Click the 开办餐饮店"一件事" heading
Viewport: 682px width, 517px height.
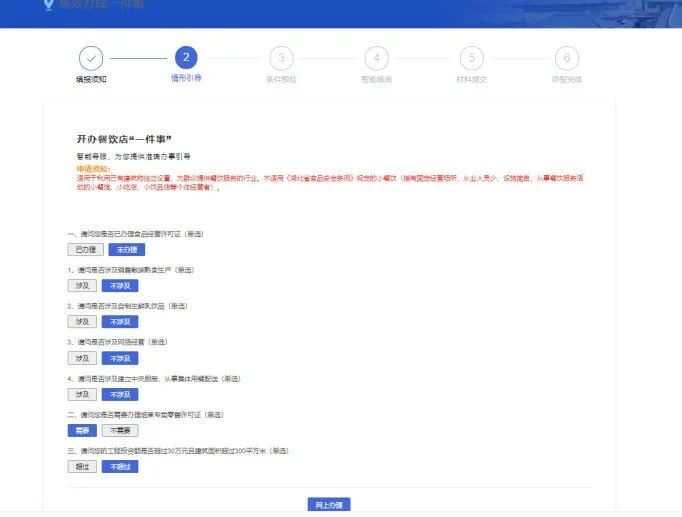click(124, 139)
